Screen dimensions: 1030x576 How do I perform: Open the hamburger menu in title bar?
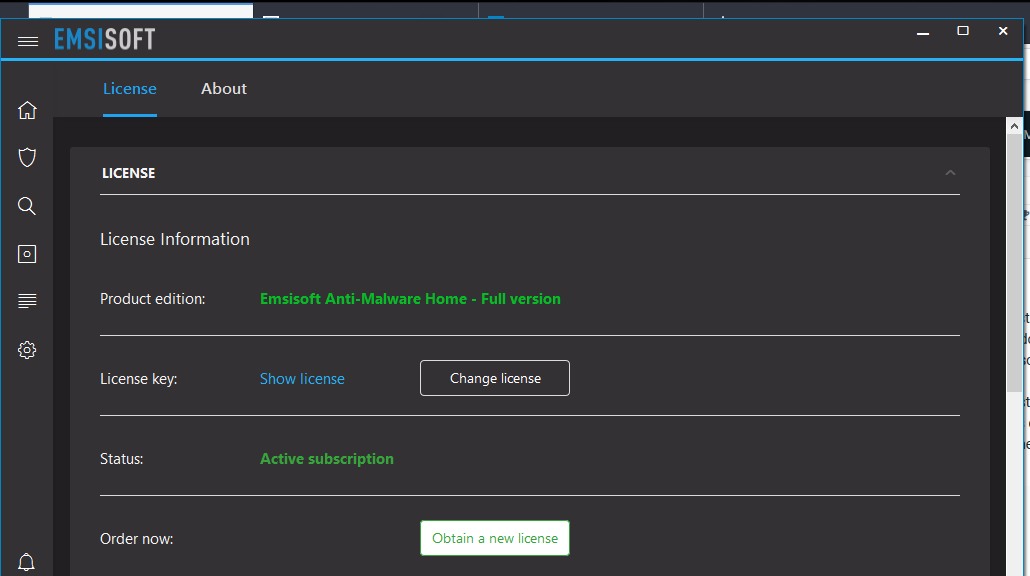(x=28, y=41)
